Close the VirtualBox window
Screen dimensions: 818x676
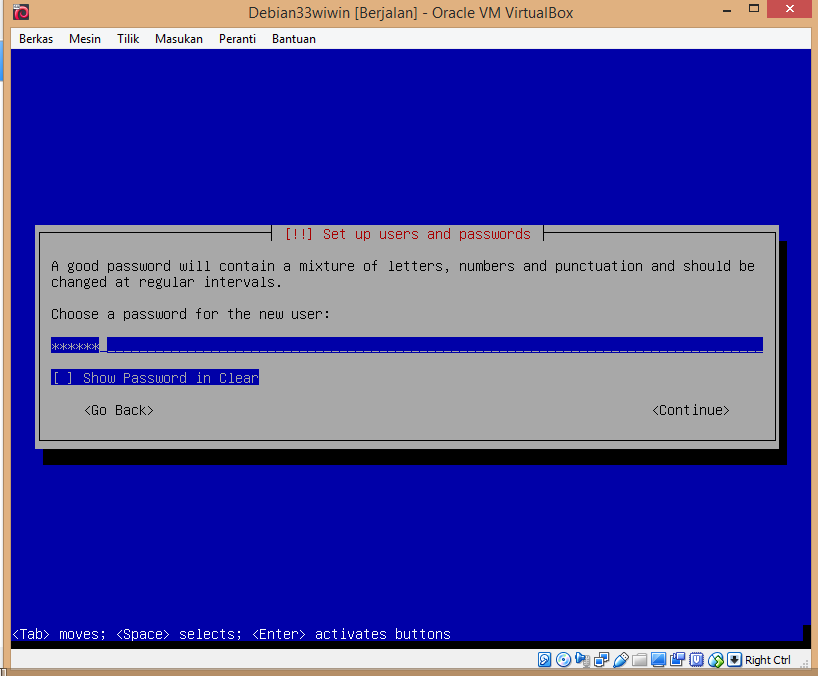click(x=790, y=9)
